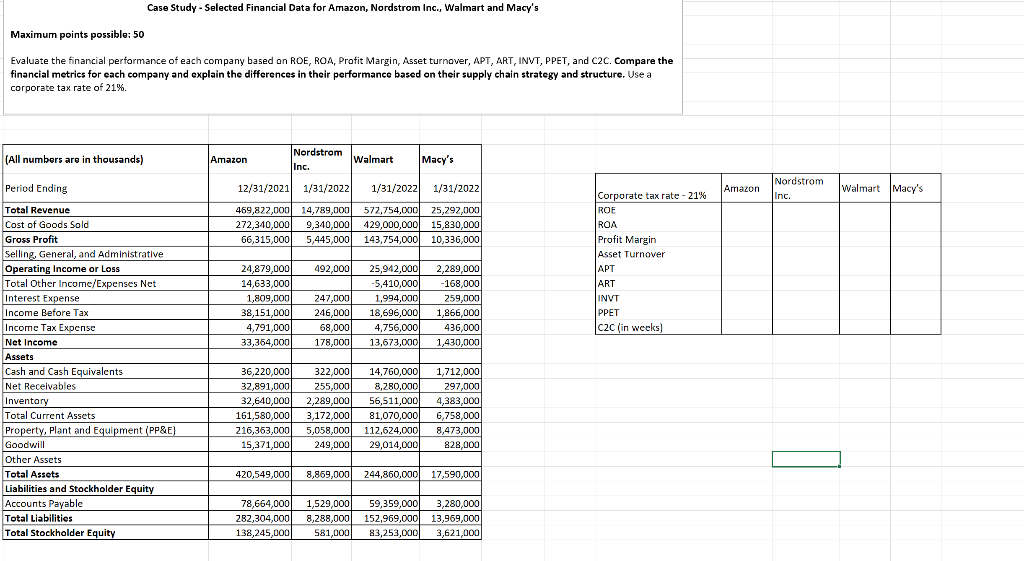Click Amazon's total revenue 469,822,000
This screenshot has width=1024, height=561.
[x=263, y=210]
